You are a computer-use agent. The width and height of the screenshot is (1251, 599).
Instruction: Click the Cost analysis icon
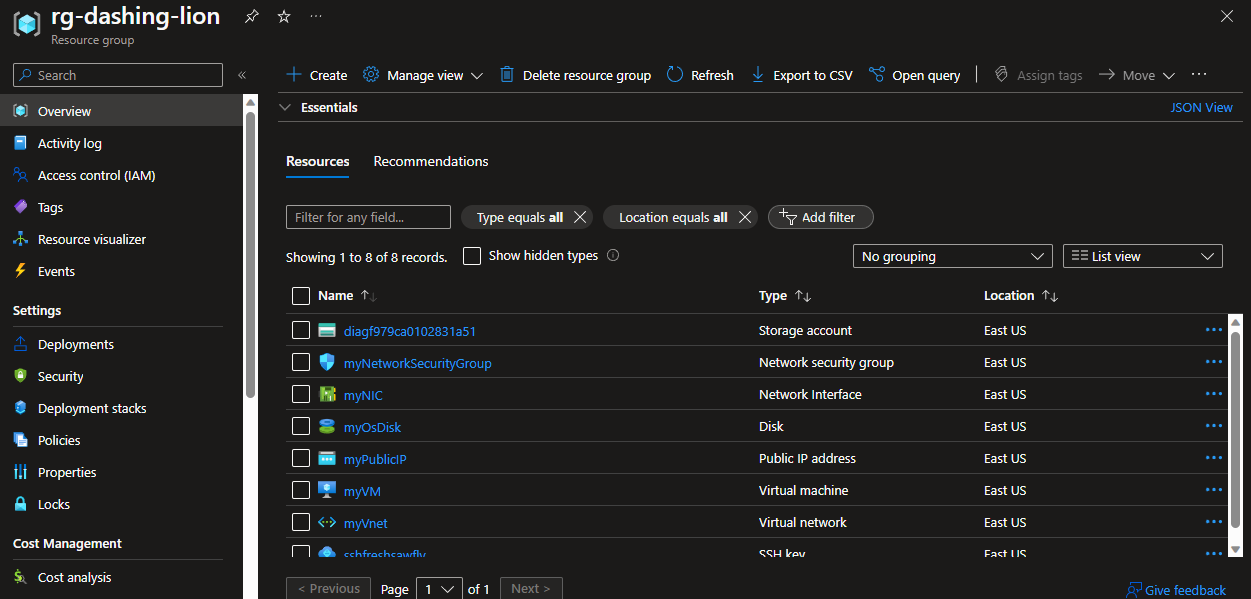pyautogui.click(x=20, y=577)
